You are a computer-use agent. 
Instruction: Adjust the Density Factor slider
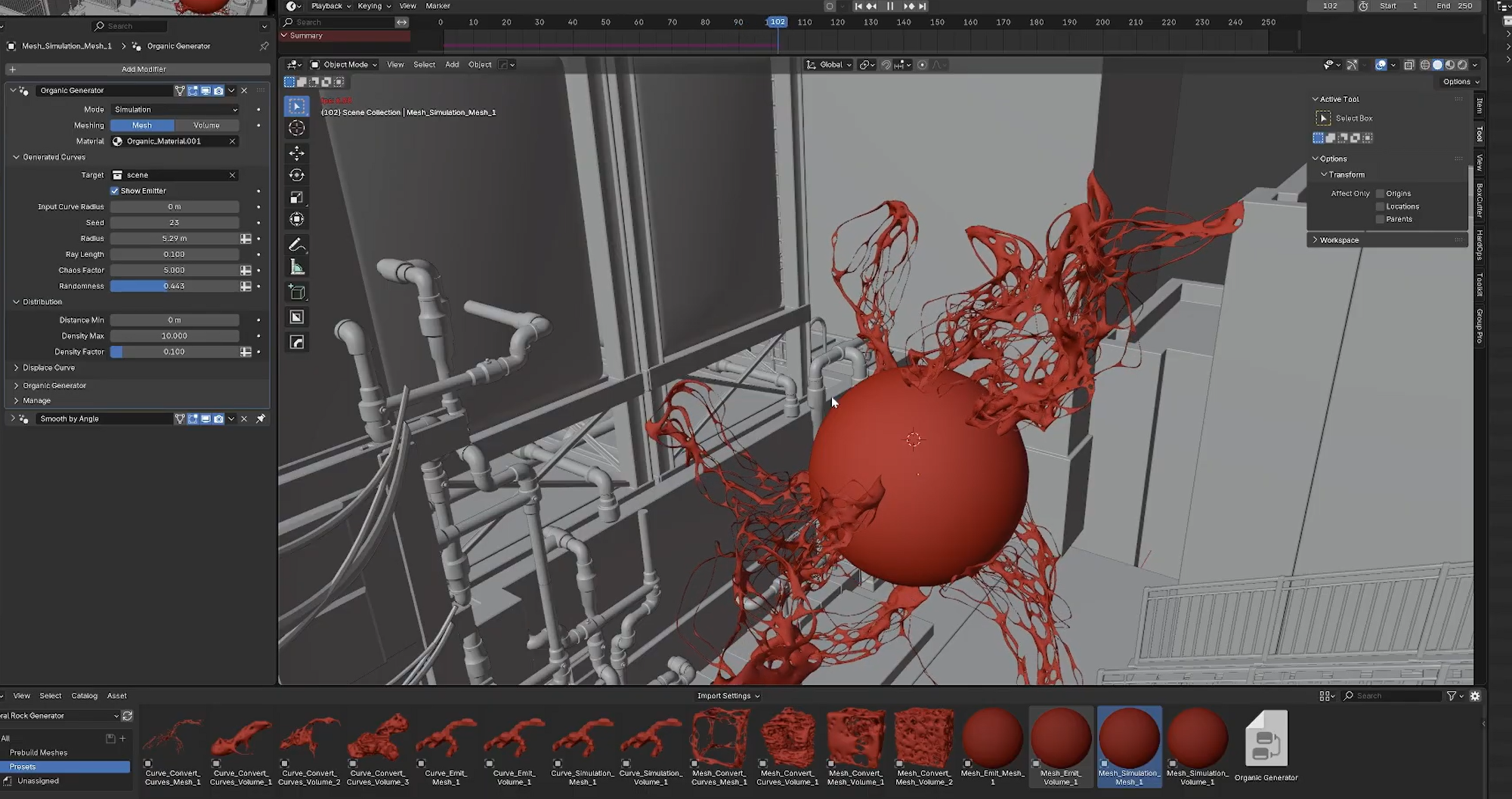(175, 352)
